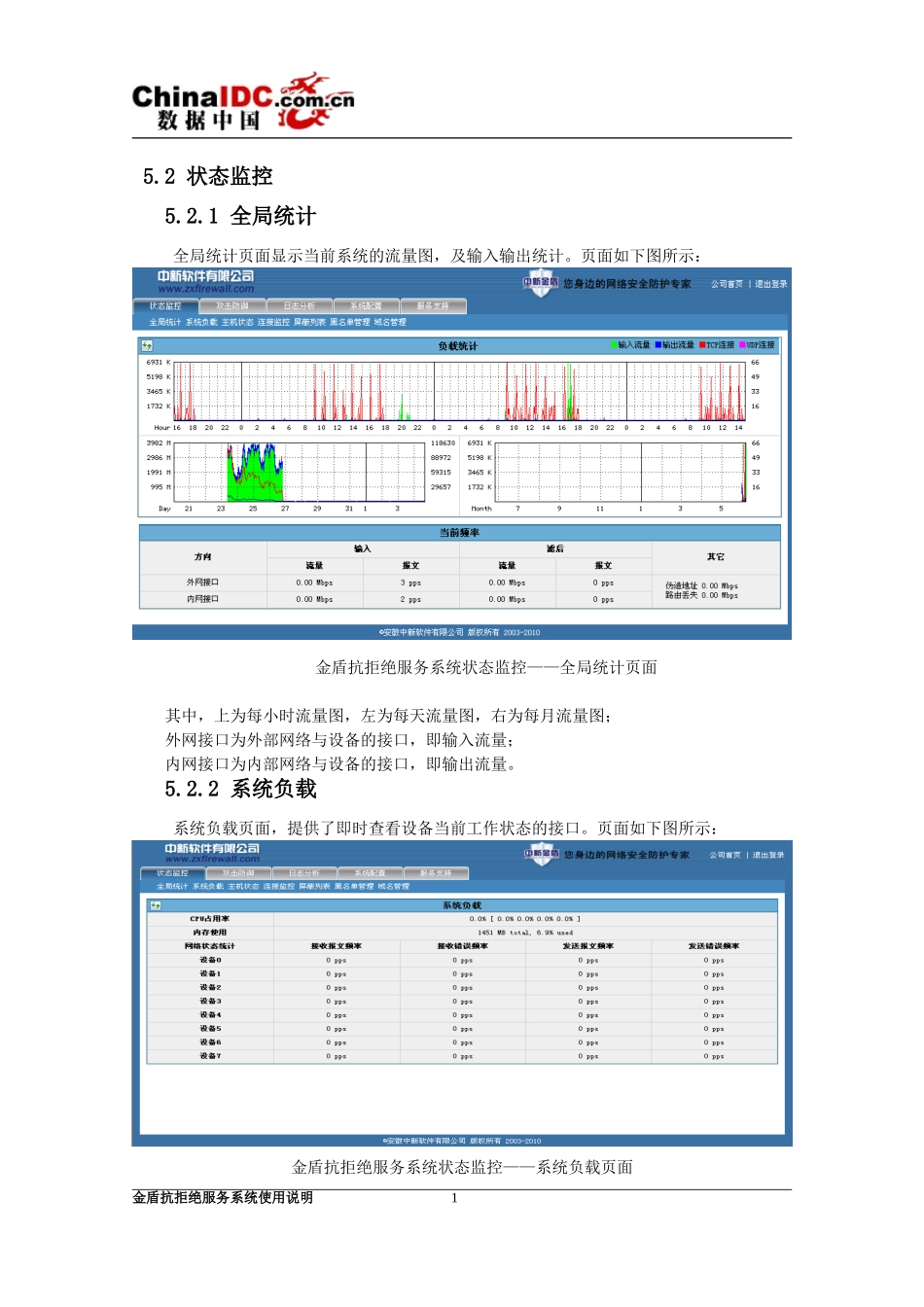924x1307 pixels.
Task: Select 主机状态 submenu on 系统负载 page
Action: coord(244,887)
